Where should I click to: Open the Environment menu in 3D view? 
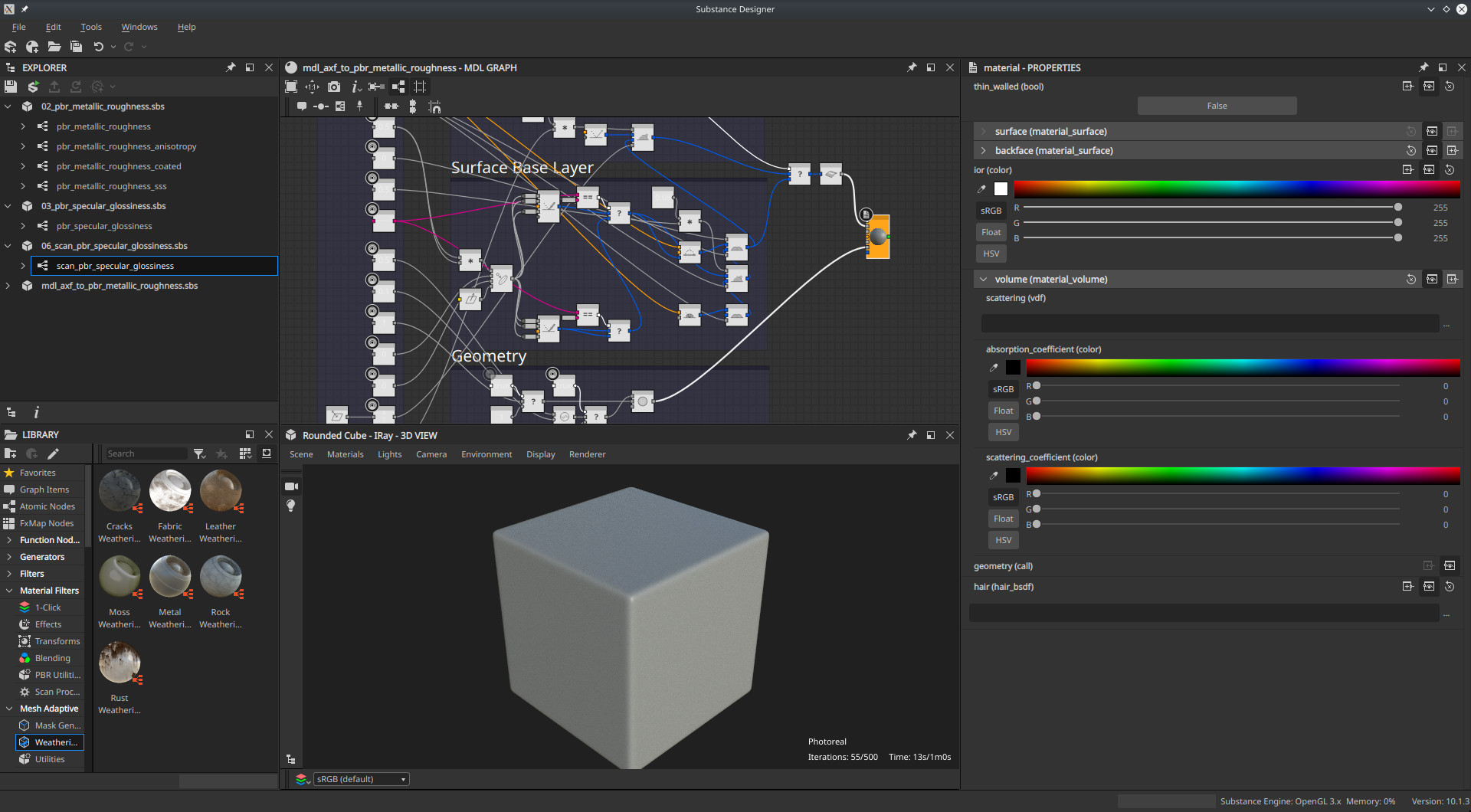click(x=487, y=454)
